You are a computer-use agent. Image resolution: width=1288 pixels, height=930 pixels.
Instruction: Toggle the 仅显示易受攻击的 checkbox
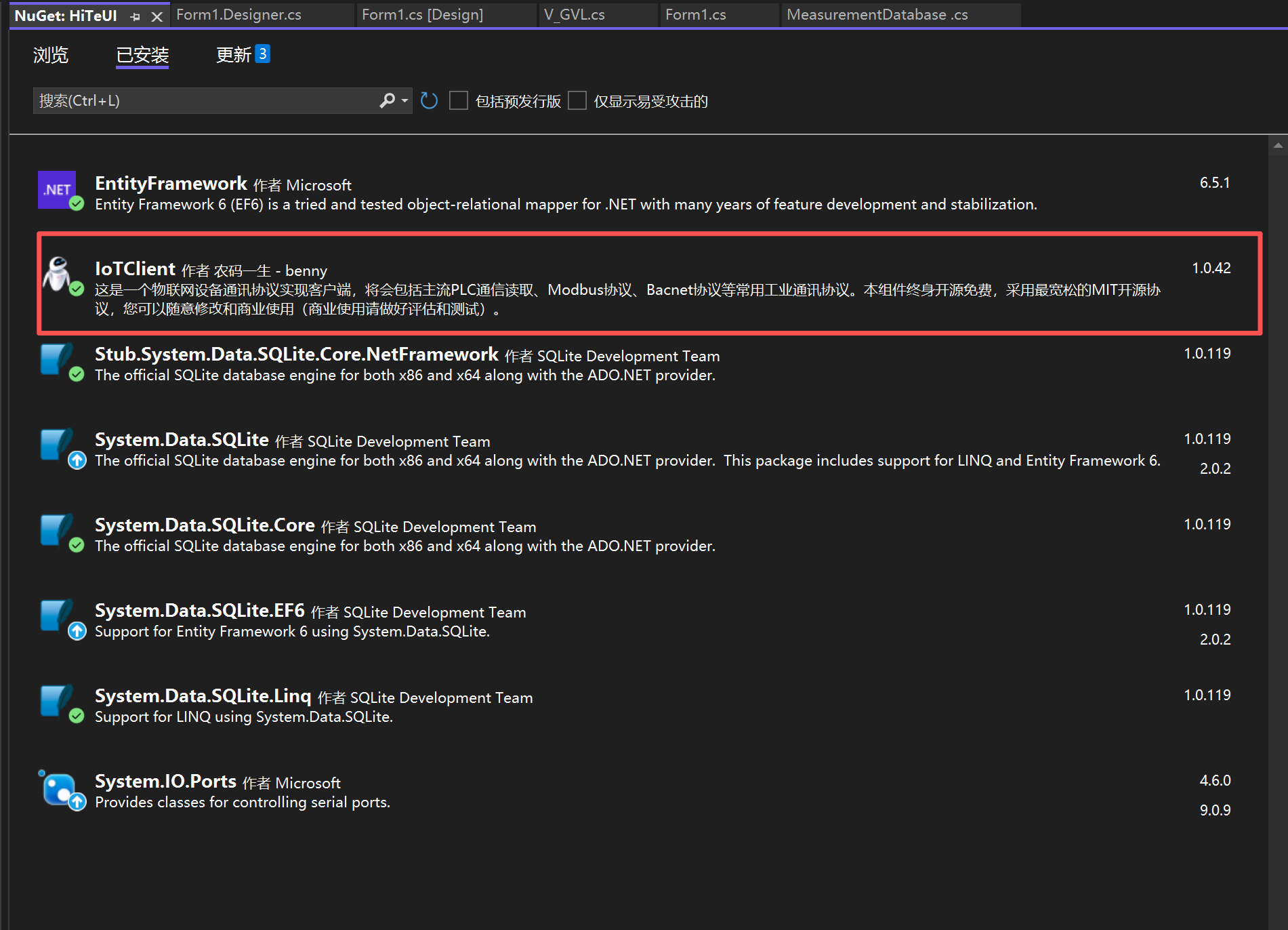coord(577,101)
